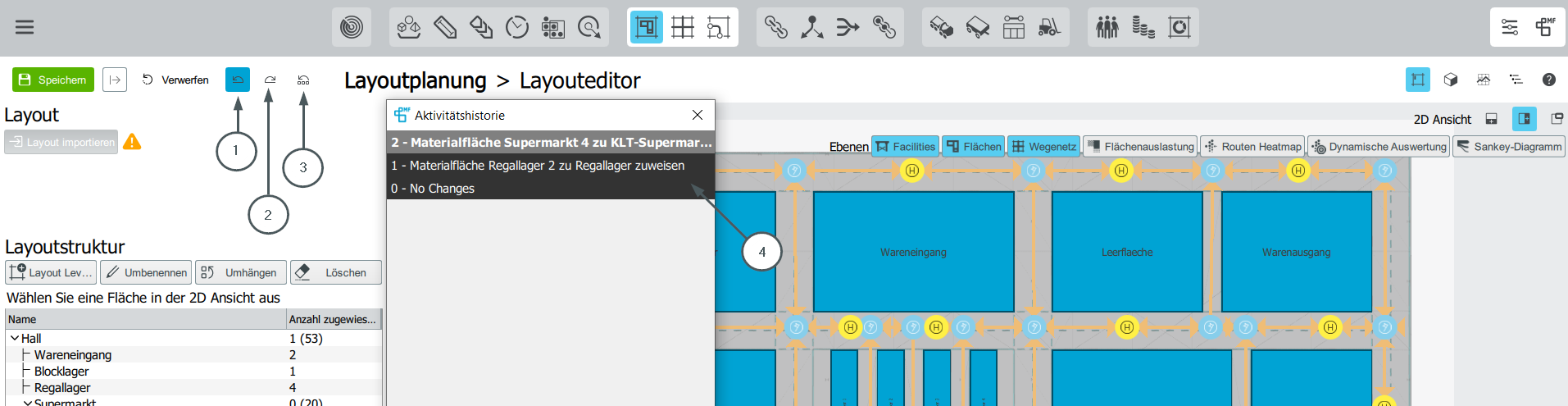The height and width of the screenshot is (406, 1568).
Task: Select the Regallager tree row
Action: point(193,387)
